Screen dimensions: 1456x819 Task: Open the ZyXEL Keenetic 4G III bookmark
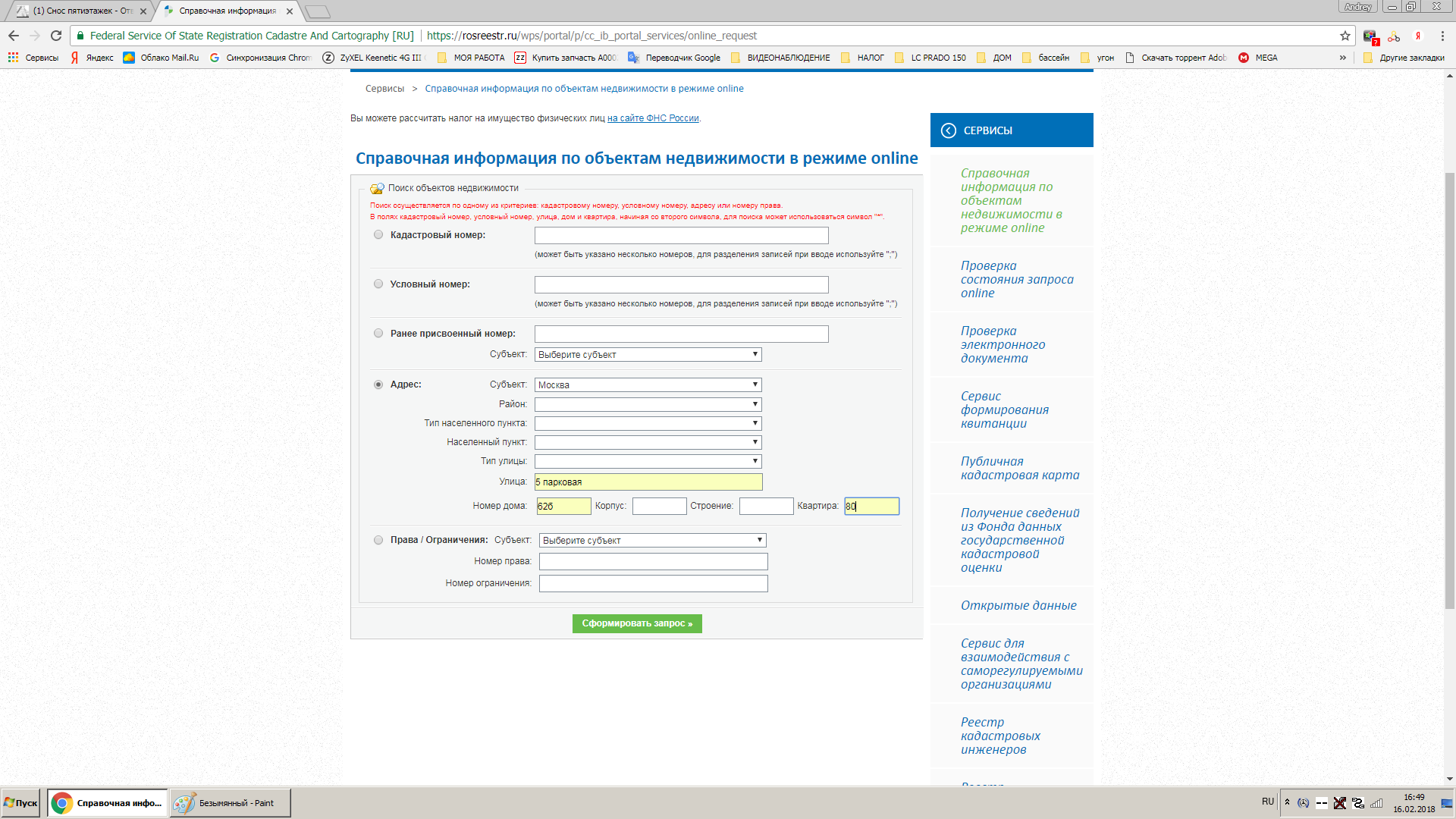tap(374, 58)
